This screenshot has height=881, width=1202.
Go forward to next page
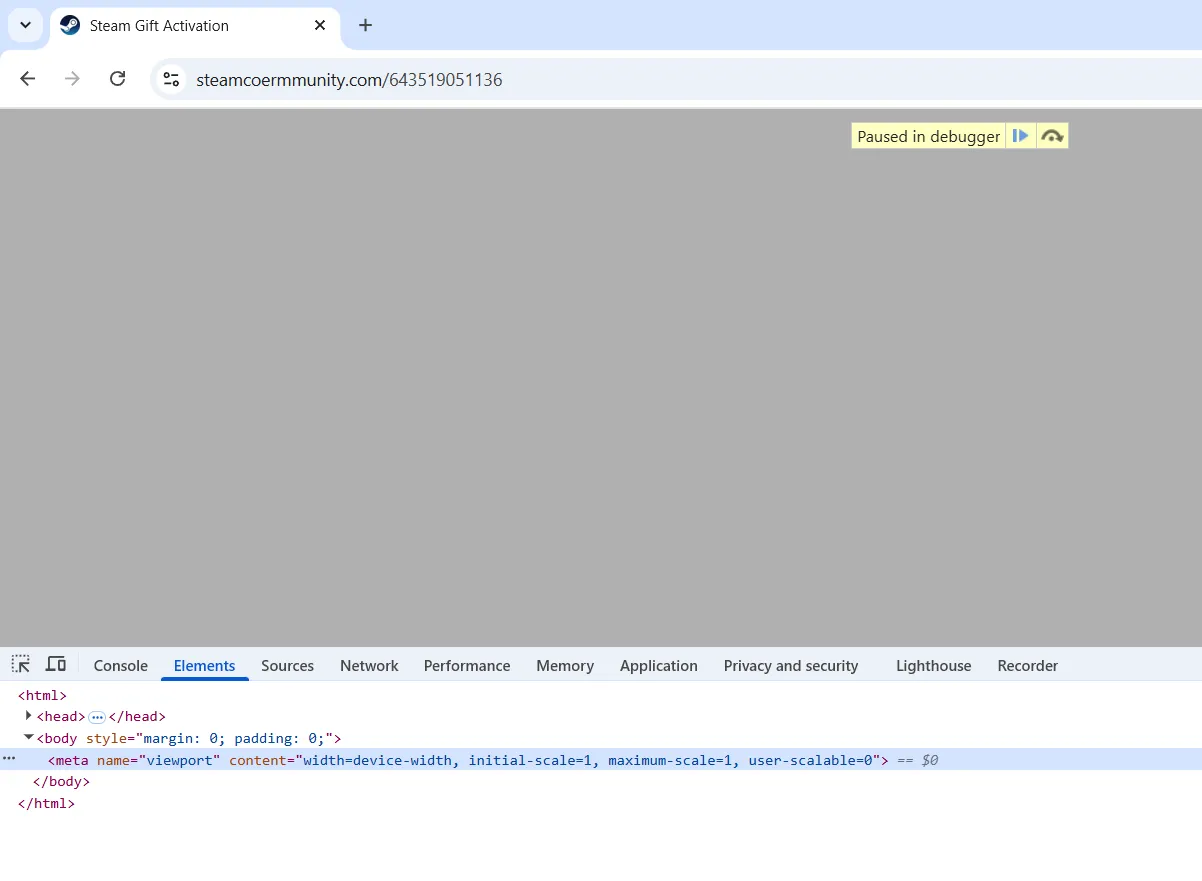click(x=72, y=79)
